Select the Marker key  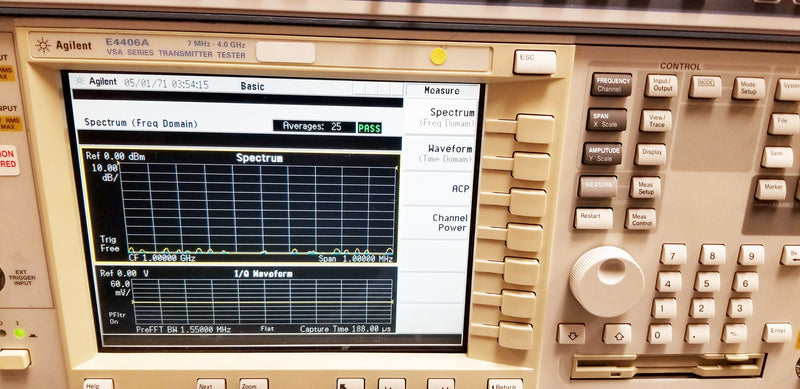pos(770,189)
